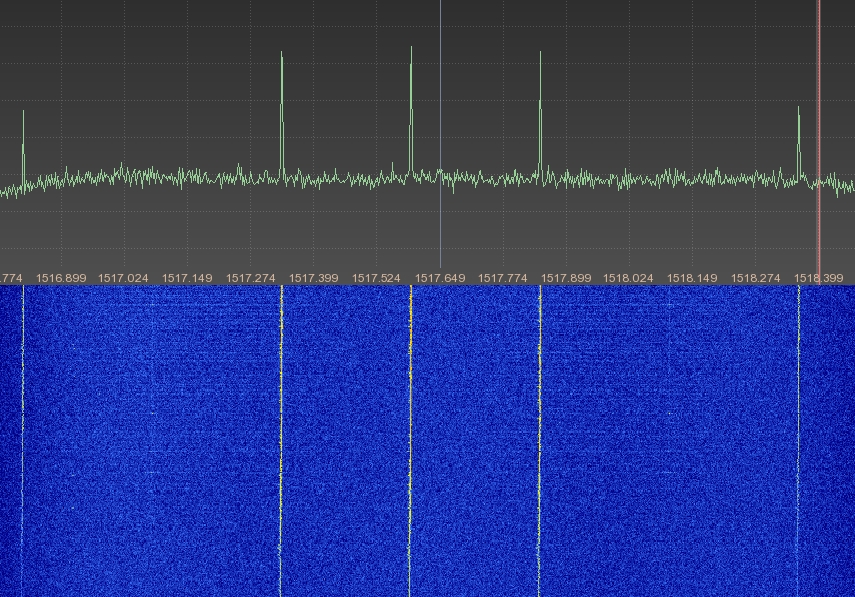Click the leftmost signal peak in spectrum
The height and width of the screenshot is (597, 855).
(23, 114)
